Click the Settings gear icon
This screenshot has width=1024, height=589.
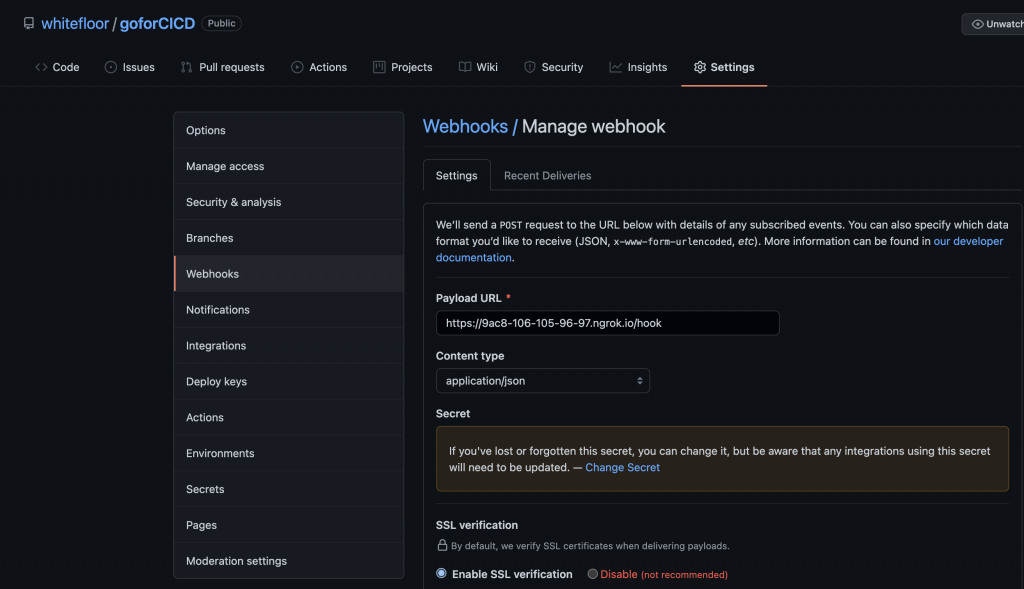point(699,67)
